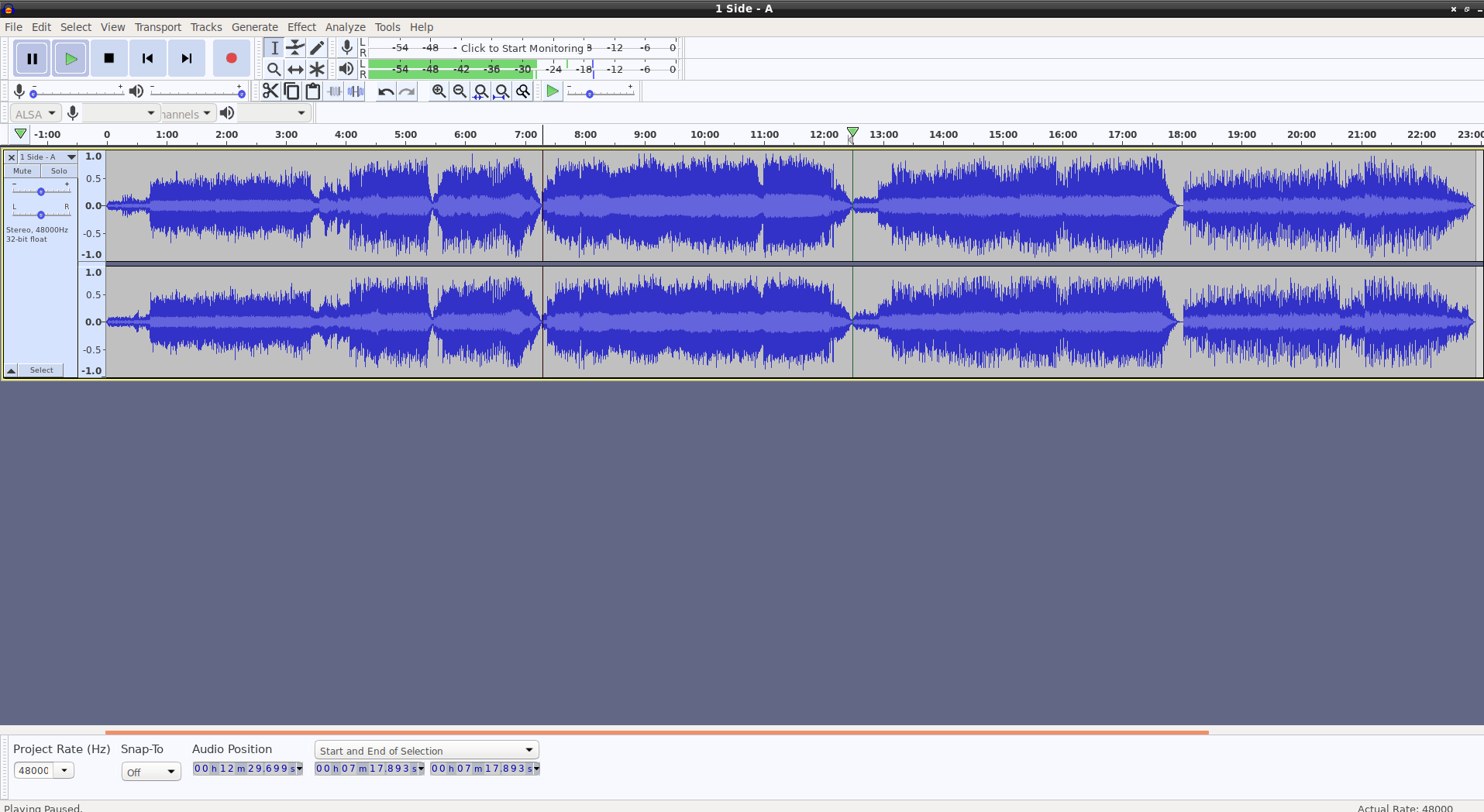Open the ALSA audio host dropdown
This screenshot has width=1484, height=812.
(36, 114)
